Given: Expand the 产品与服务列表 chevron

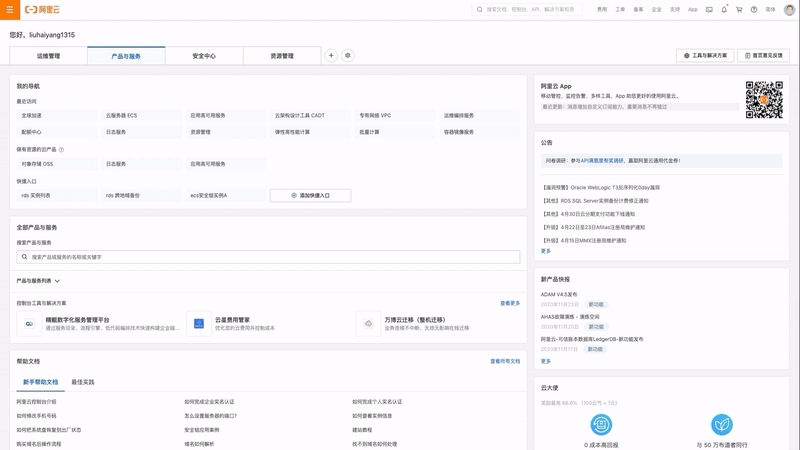Looking at the screenshot, I should point(57,281).
